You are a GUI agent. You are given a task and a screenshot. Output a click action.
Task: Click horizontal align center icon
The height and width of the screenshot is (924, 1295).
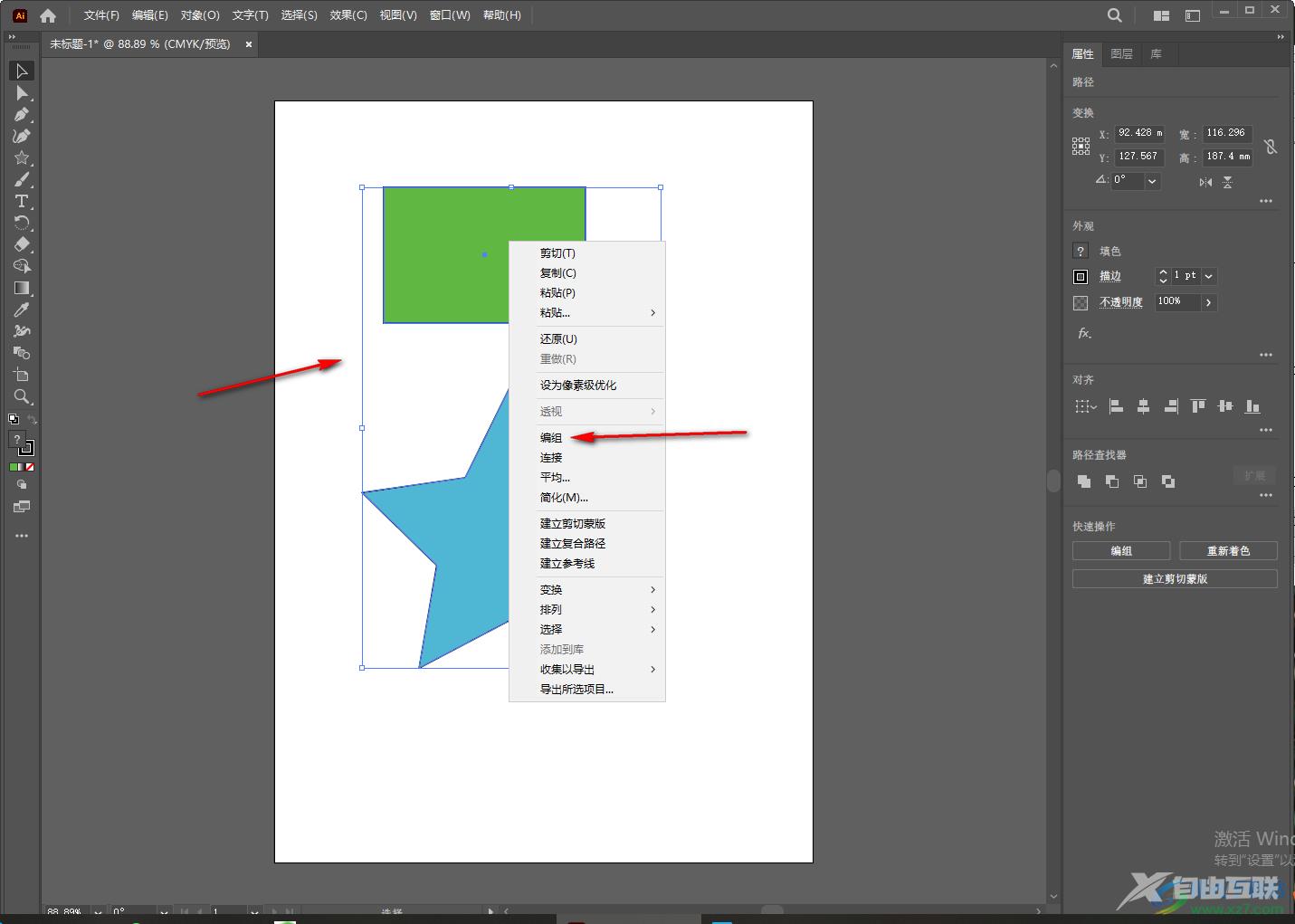pyautogui.click(x=1143, y=406)
